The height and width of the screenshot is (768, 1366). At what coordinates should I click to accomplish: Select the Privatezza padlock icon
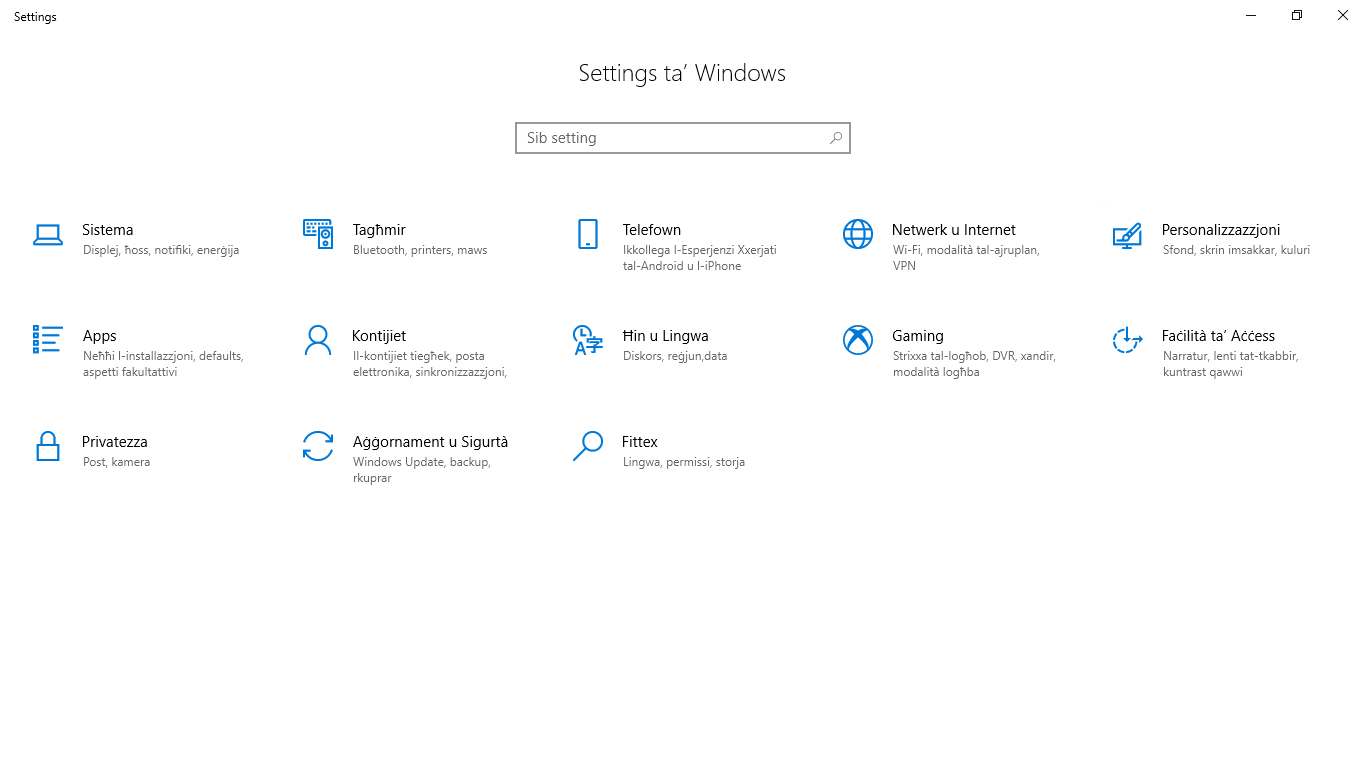tap(48, 446)
